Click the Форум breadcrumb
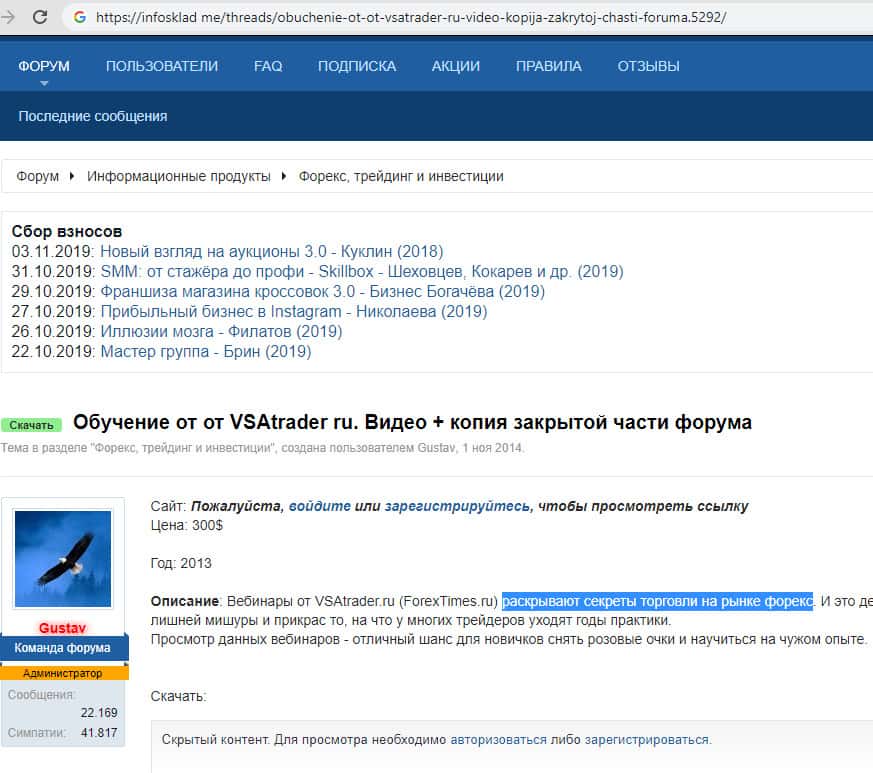Screen dimensions: 873x773 pos(37,177)
